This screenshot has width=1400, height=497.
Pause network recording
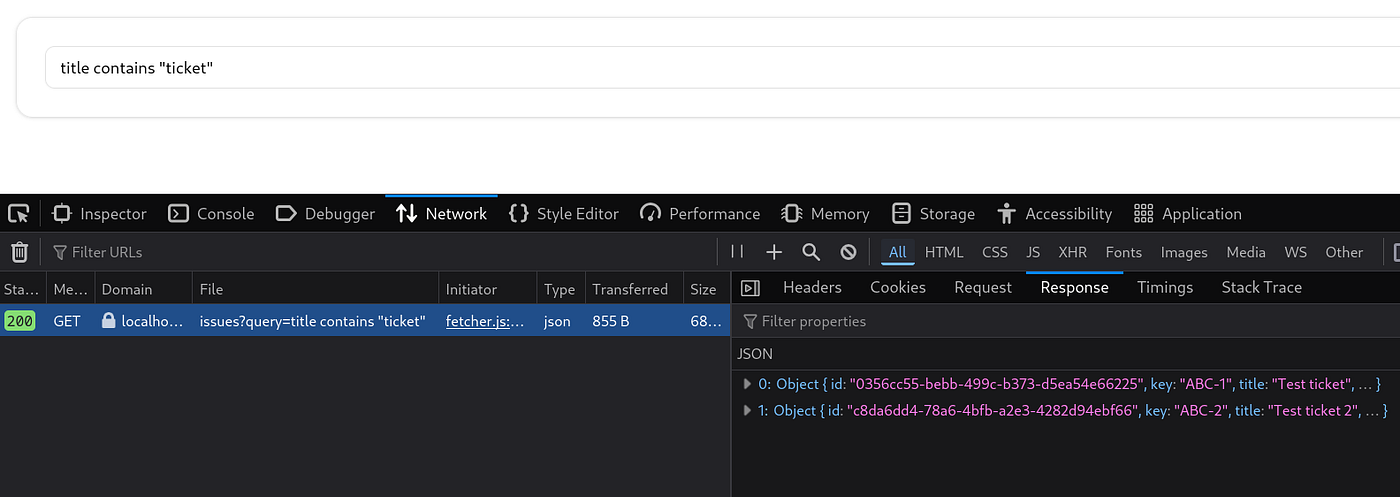(x=737, y=252)
